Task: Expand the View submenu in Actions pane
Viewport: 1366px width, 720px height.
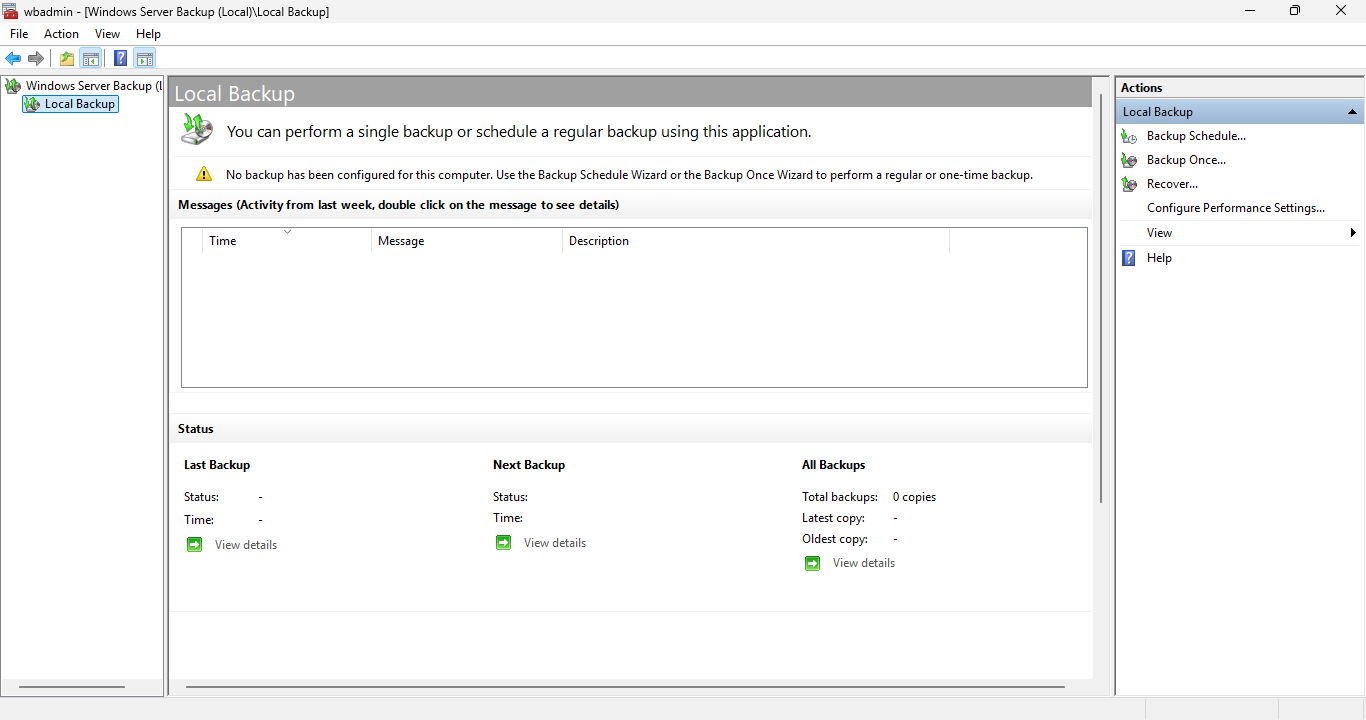Action: coord(1159,233)
